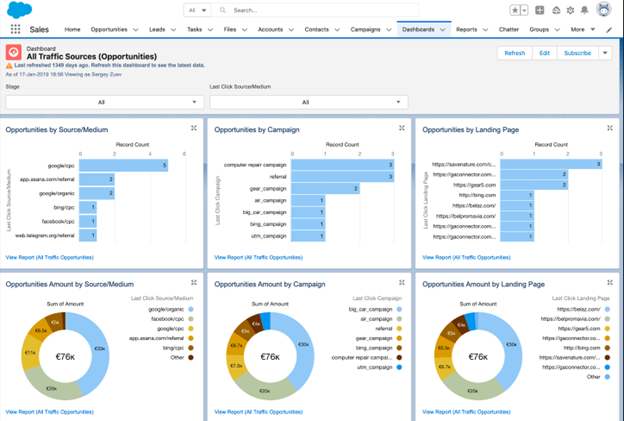
Task: Click the Refresh button
Action: (x=515, y=53)
